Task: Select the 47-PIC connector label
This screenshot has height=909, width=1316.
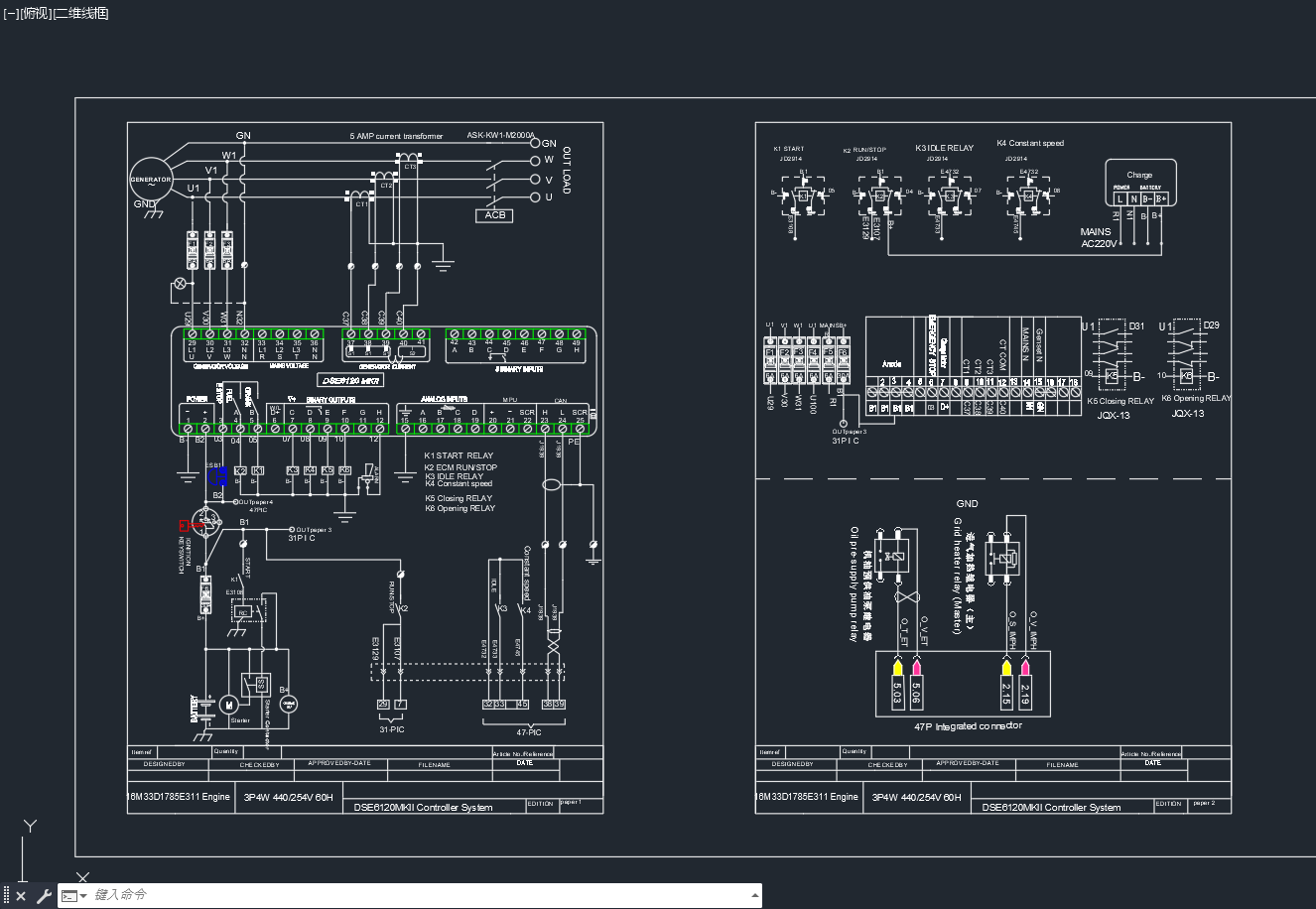Action: [528, 731]
